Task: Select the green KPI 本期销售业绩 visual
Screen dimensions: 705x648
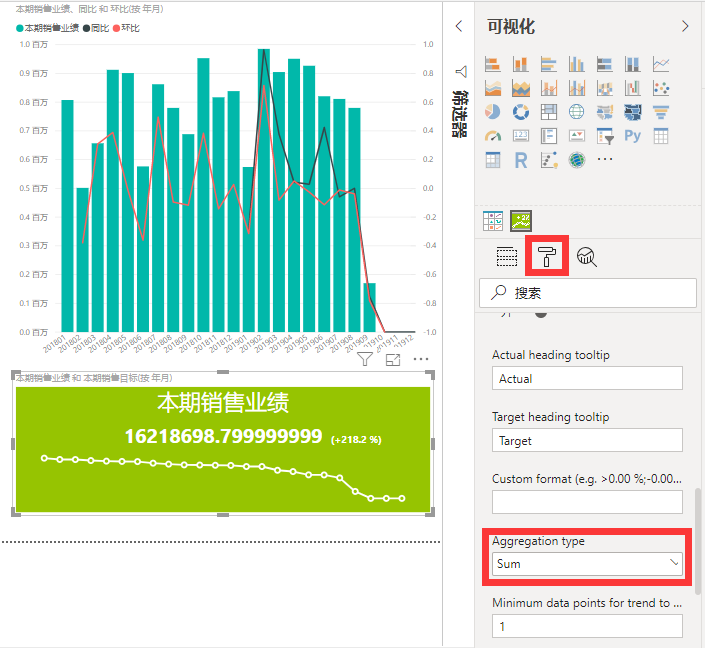Action: (x=223, y=449)
